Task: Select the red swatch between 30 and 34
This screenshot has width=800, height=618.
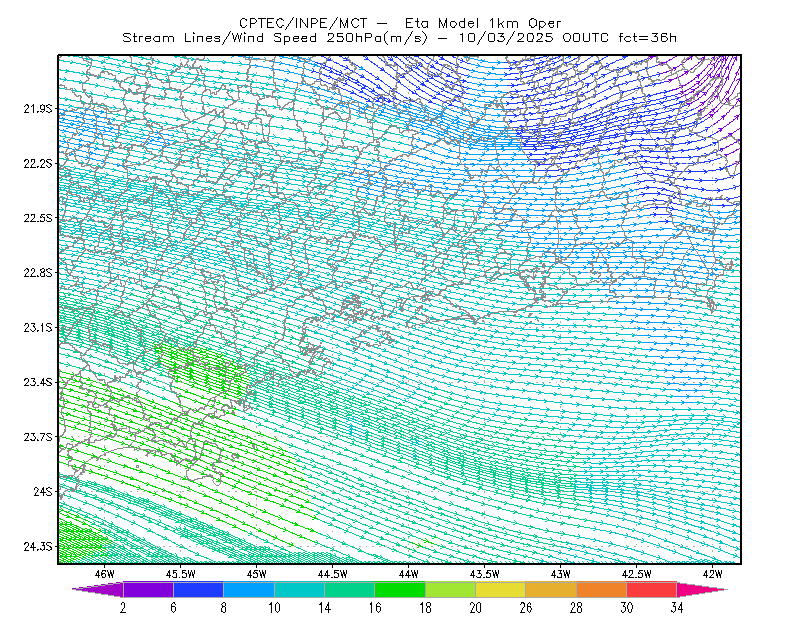Action: tap(652, 589)
